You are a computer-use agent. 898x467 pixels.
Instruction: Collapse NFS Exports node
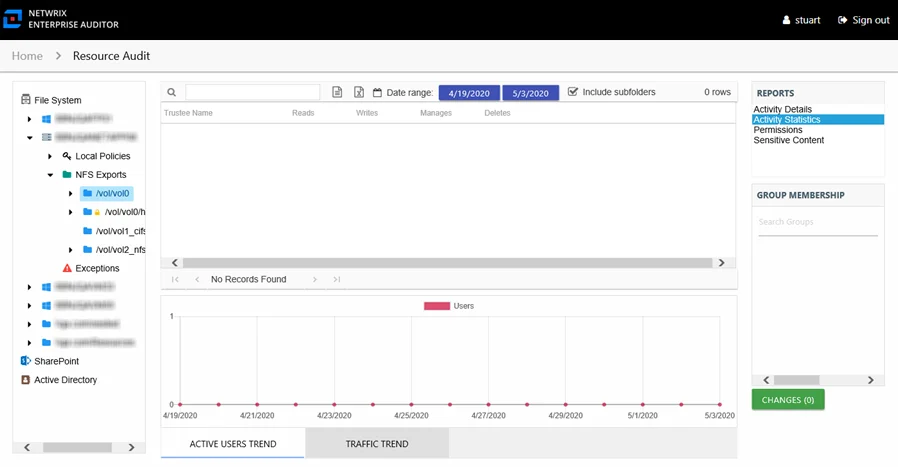tap(50, 175)
